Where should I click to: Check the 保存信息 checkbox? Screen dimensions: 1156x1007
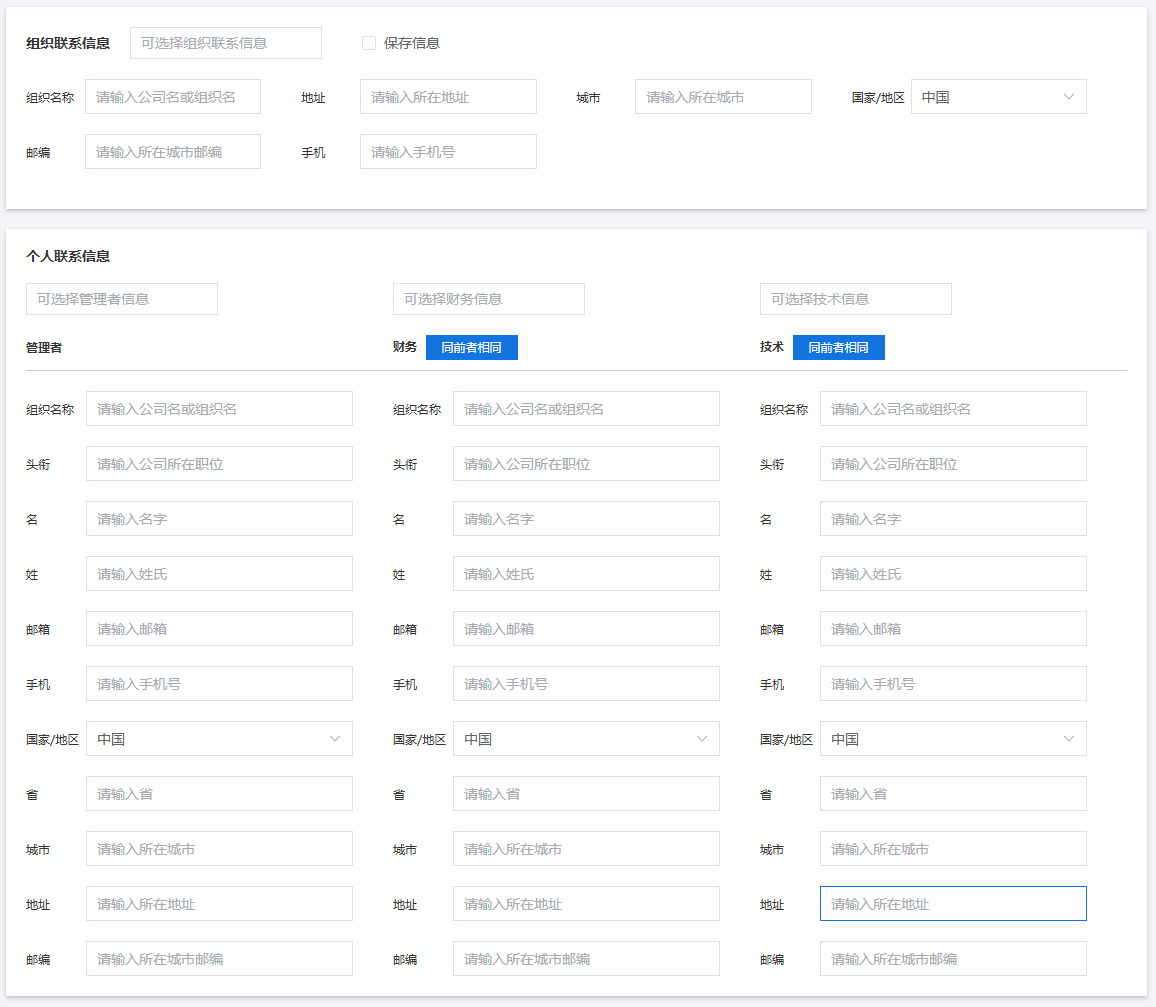click(x=369, y=43)
